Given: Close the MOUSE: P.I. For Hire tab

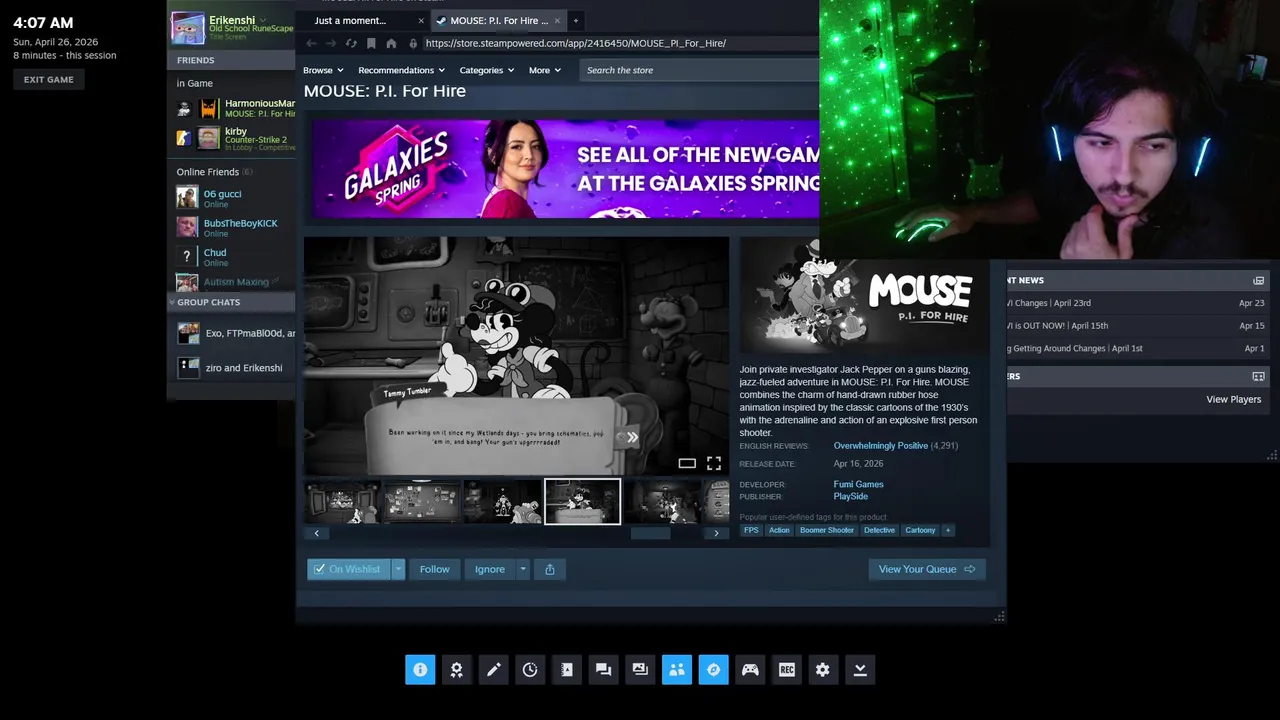Looking at the screenshot, I should (557, 20).
